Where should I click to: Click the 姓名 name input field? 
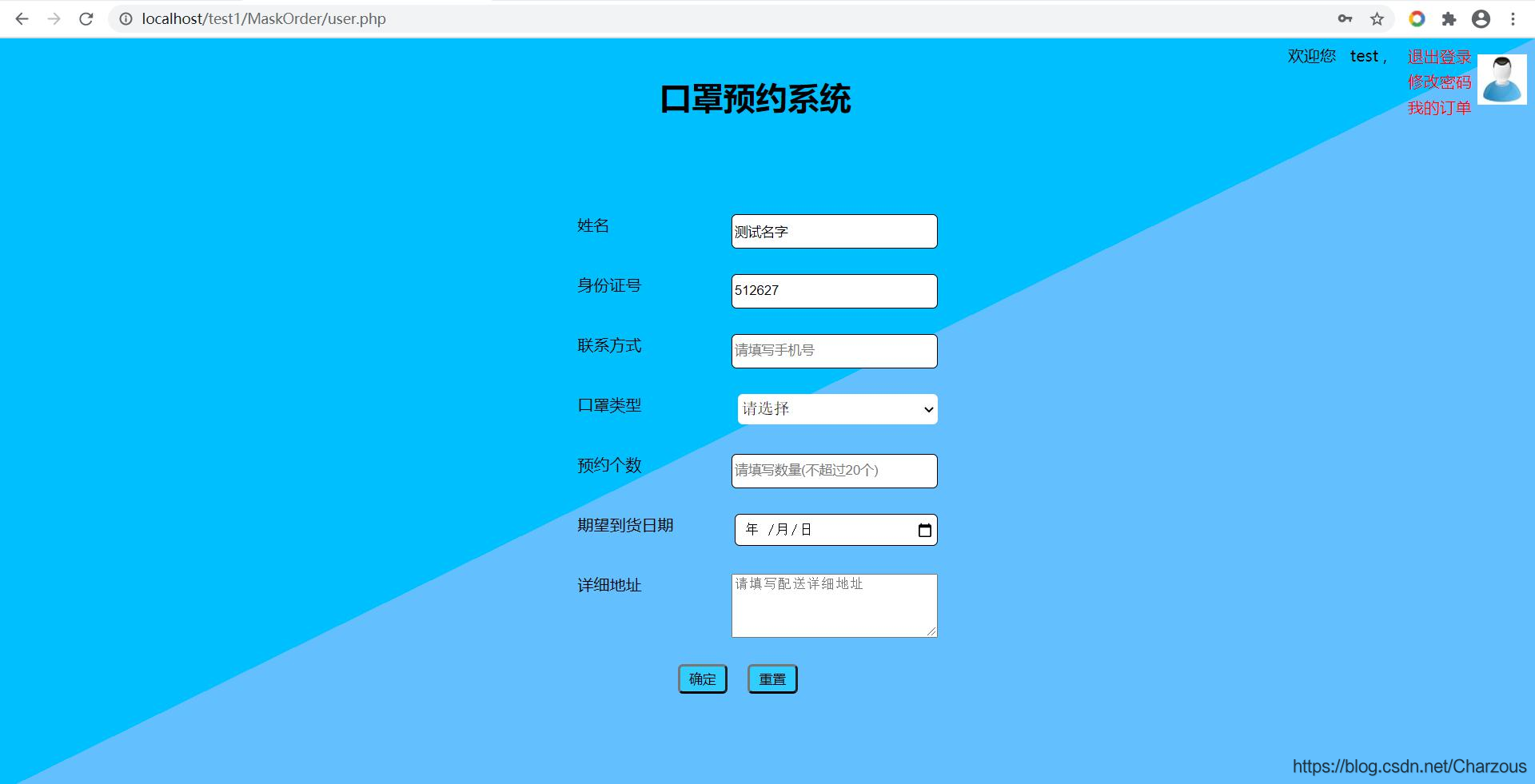(x=834, y=231)
